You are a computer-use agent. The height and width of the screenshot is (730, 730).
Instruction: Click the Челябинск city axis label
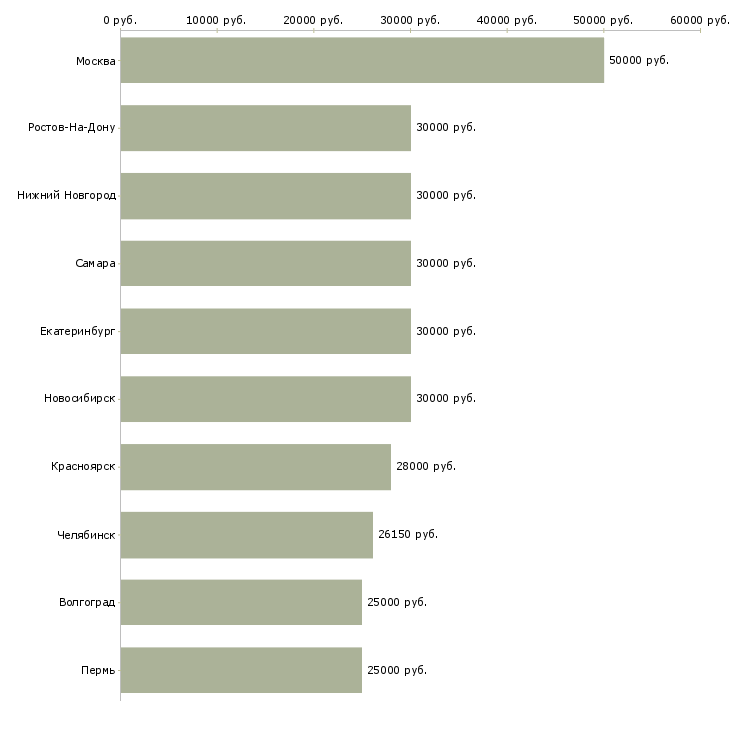(x=86, y=535)
